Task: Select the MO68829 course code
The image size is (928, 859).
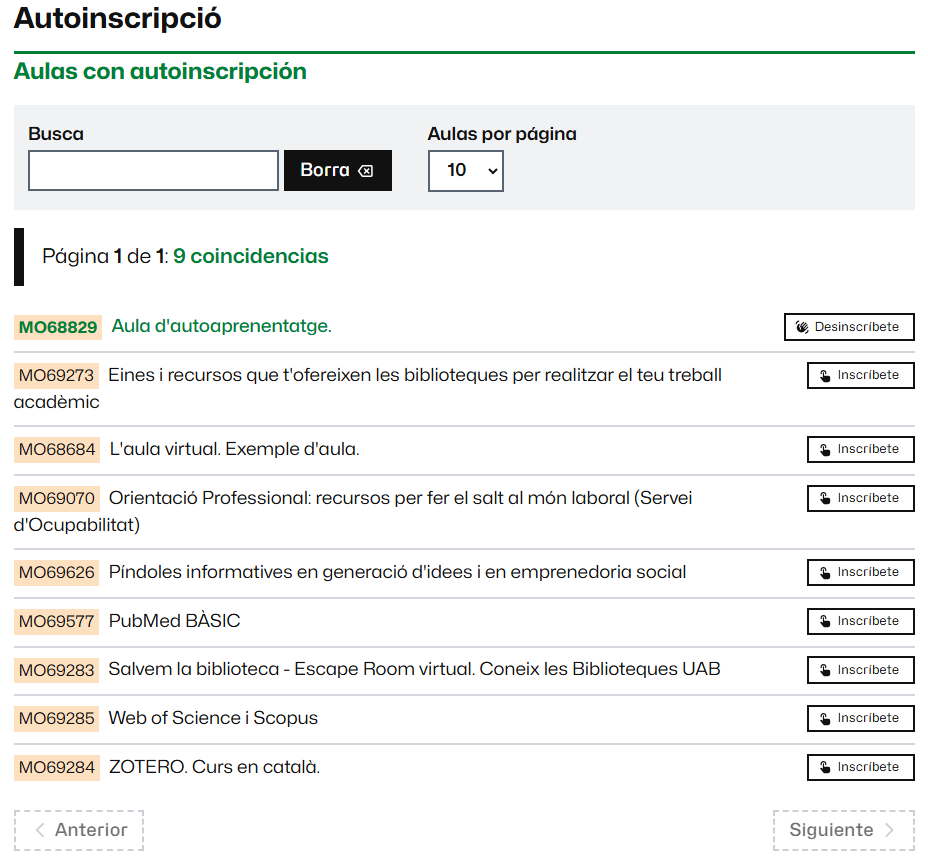Action: [x=58, y=327]
